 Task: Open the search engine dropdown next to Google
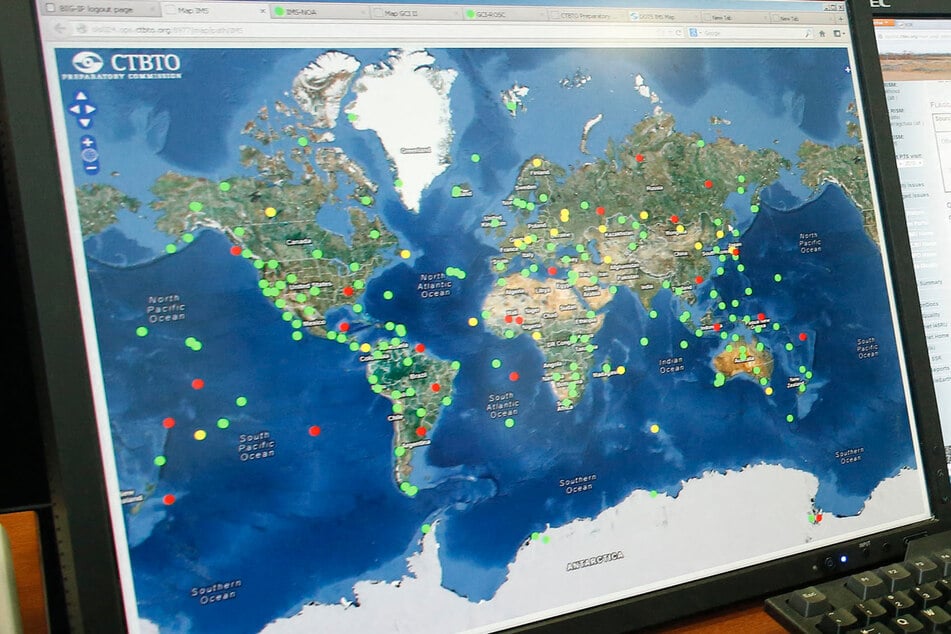coord(700,33)
